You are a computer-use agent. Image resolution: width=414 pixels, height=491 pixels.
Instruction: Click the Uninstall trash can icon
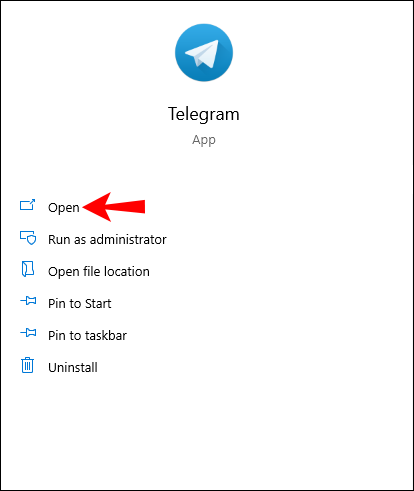click(27, 365)
